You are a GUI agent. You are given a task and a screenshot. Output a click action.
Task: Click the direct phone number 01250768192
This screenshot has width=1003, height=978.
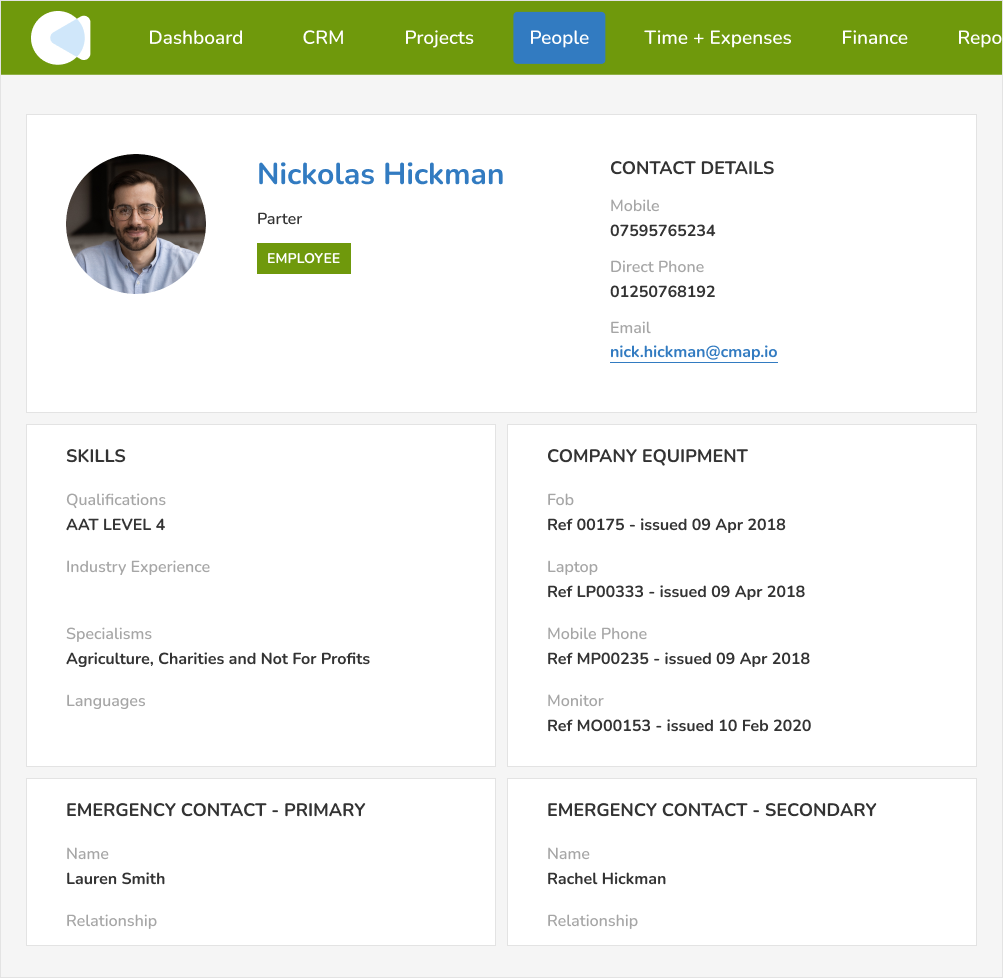663,292
